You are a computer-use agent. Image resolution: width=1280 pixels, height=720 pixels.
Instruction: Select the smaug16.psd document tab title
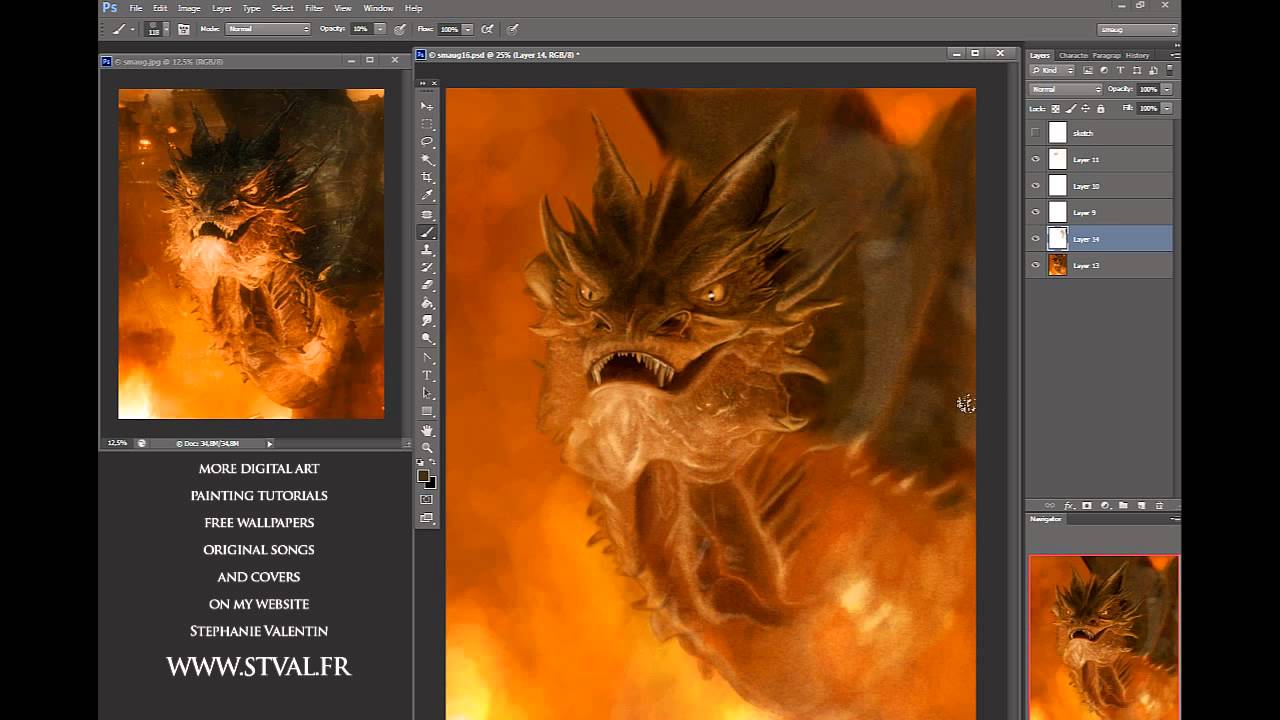(504, 55)
